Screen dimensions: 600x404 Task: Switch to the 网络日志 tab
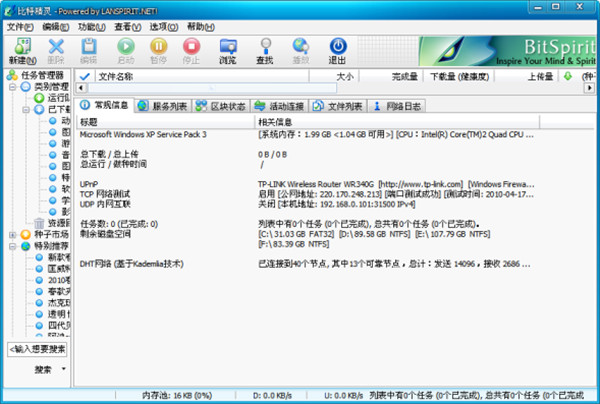point(398,105)
